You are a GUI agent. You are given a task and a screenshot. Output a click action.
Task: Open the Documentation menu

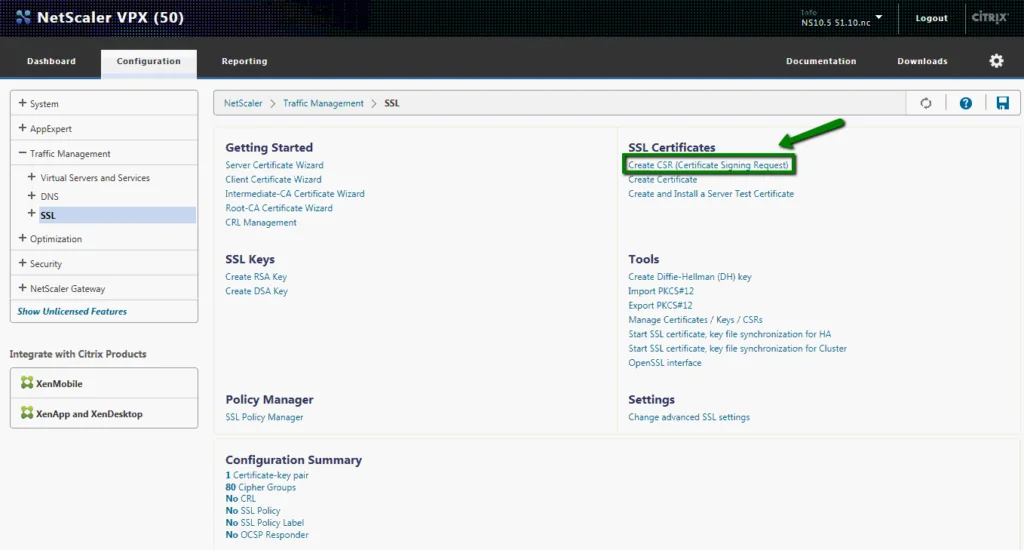coord(821,61)
